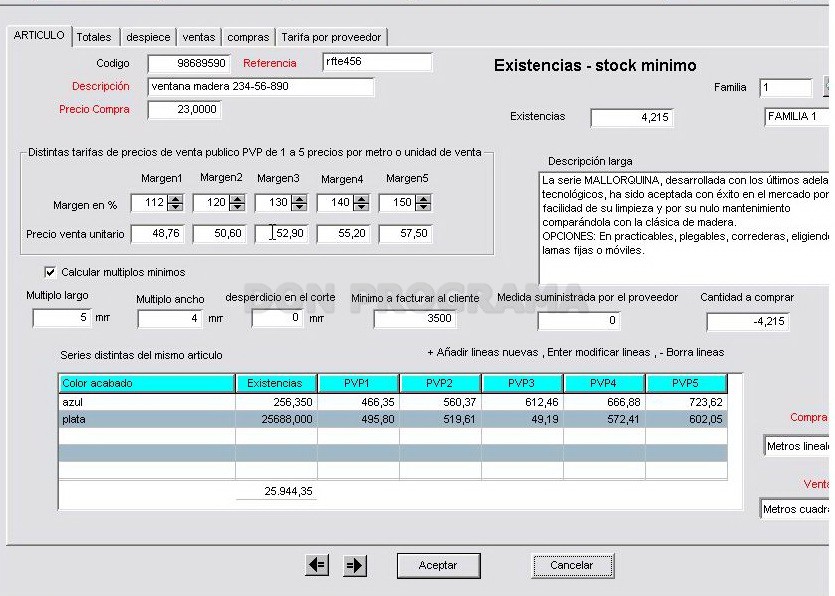The width and height of the screenshot is (835, 596).
Task: Decrease Margen4 spinner value
Action: point(361,207)
